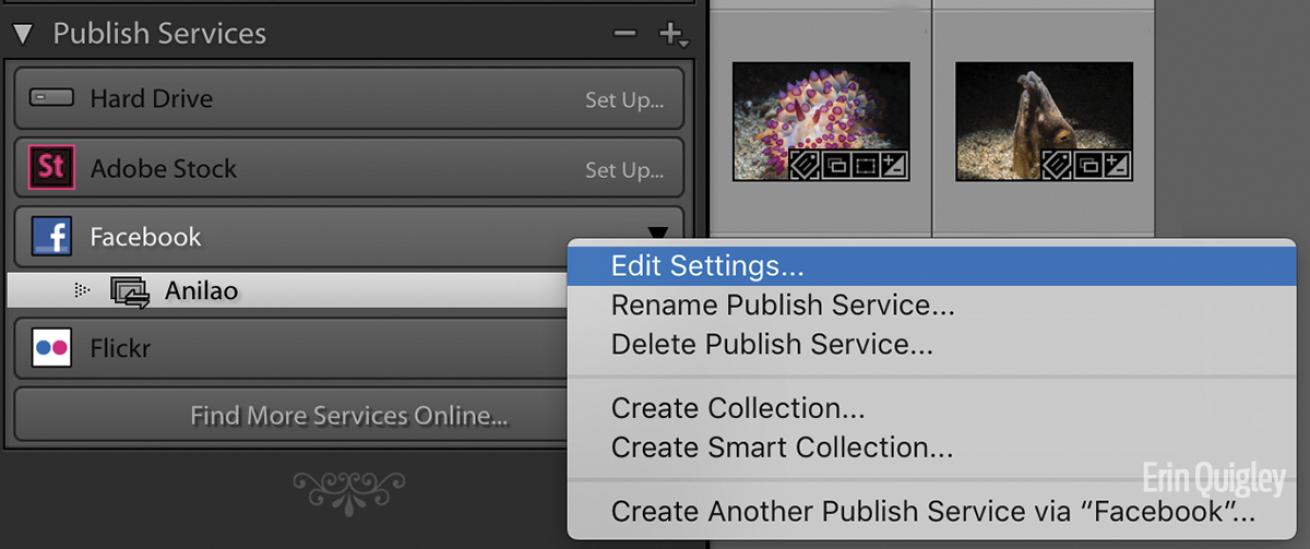Screen dimensions: 1310x549
Task: Click the keyword tag badge on octopus photo
Action: [x=1058, y=165]
